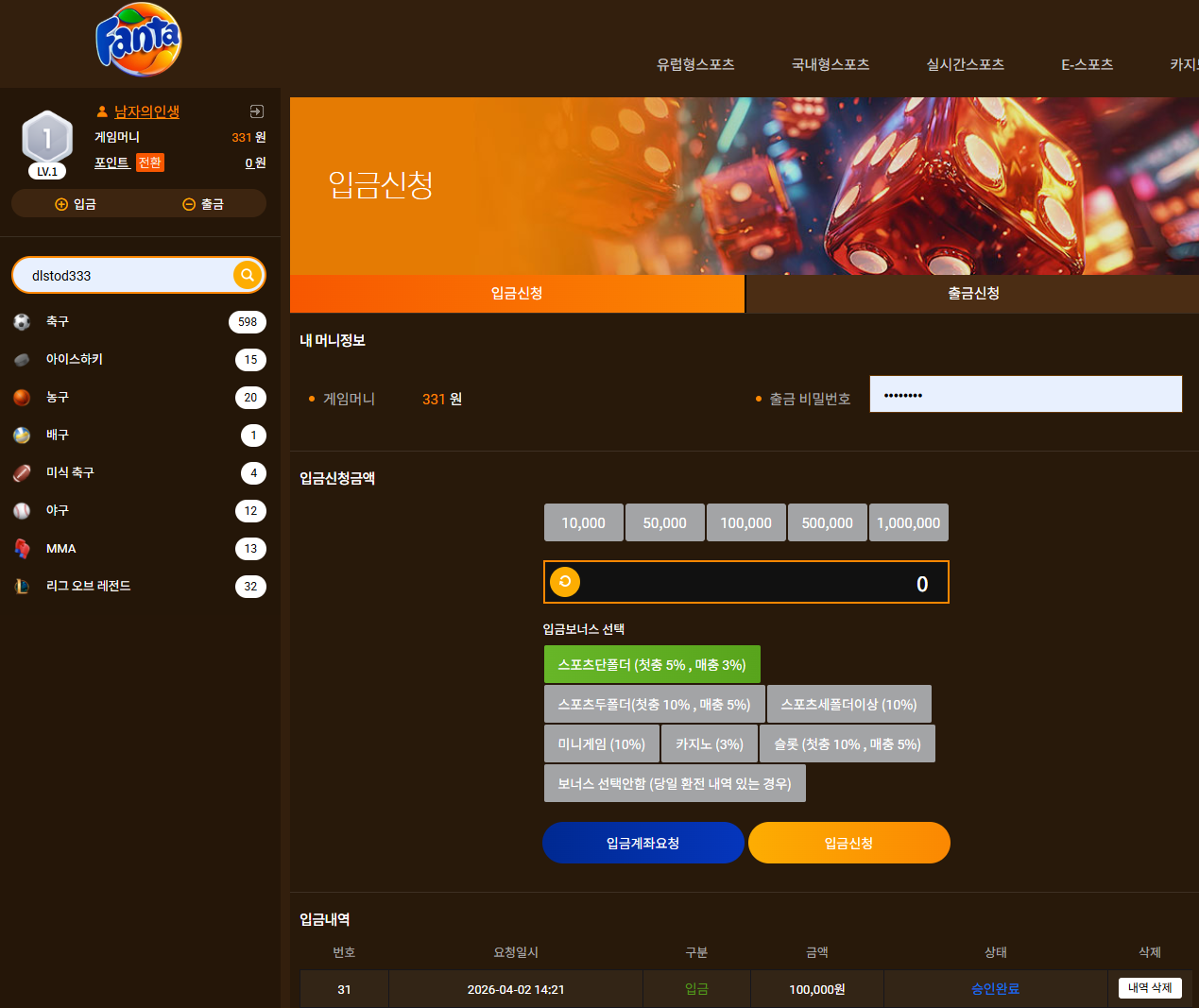Add 100,000 to deposit amount
The image size is (1199, 1008).
click(x=746, y=522)
